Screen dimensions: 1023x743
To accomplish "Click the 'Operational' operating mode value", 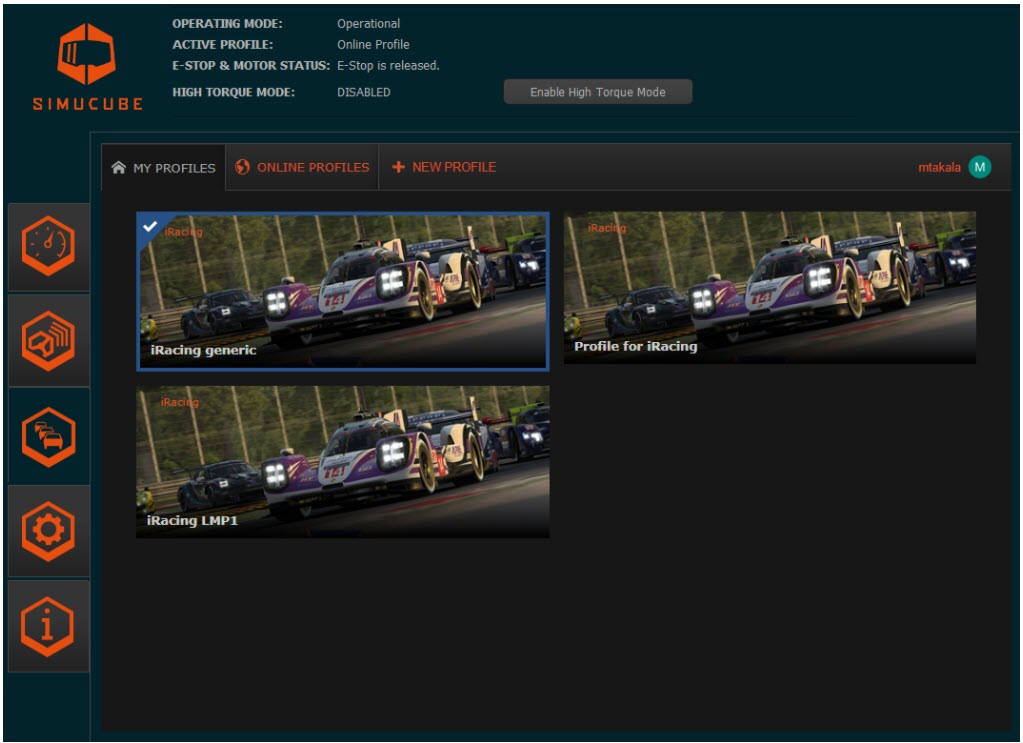I will point(369,23).
